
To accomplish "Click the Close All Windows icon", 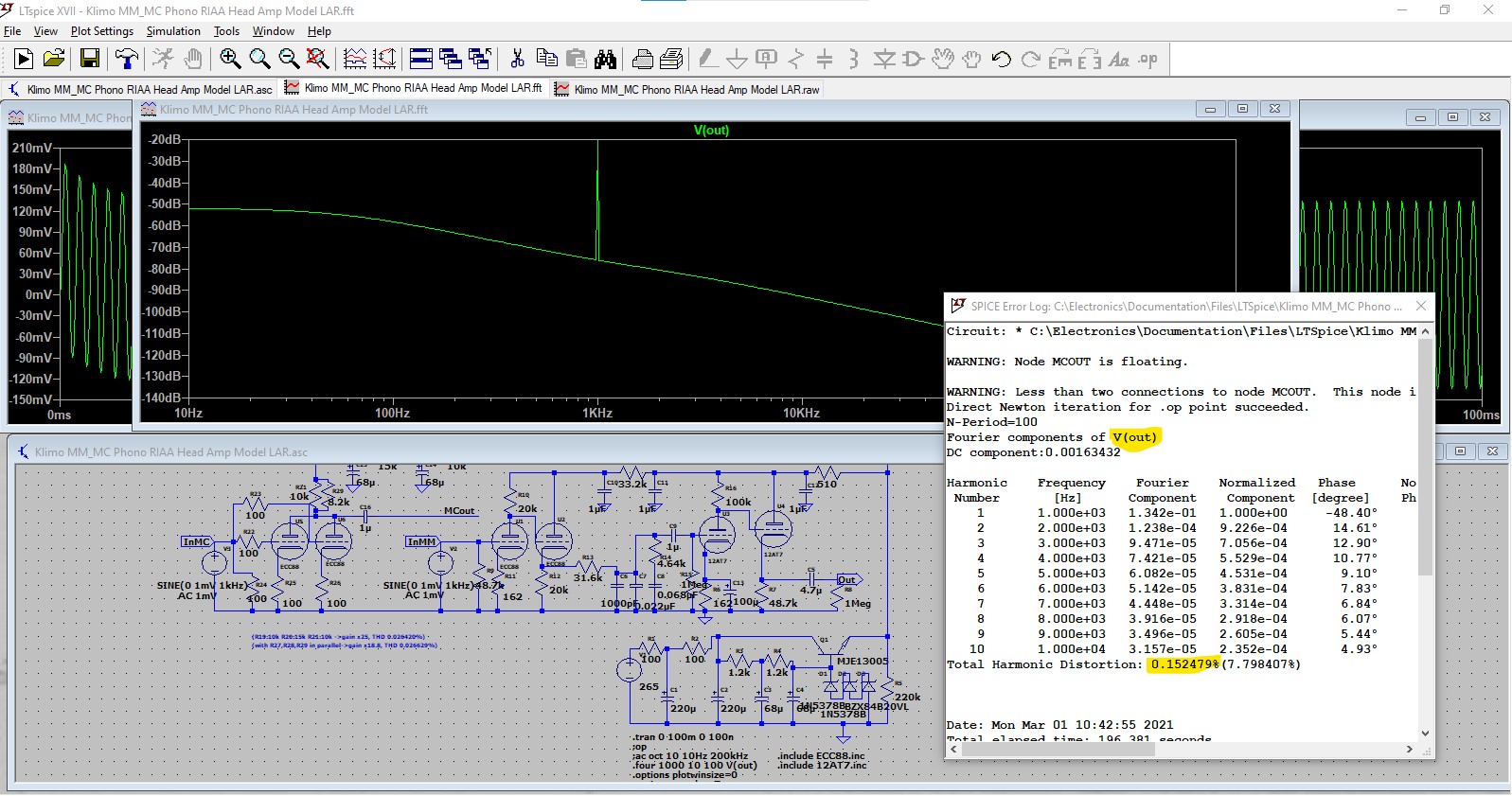I will click(480, 60).
